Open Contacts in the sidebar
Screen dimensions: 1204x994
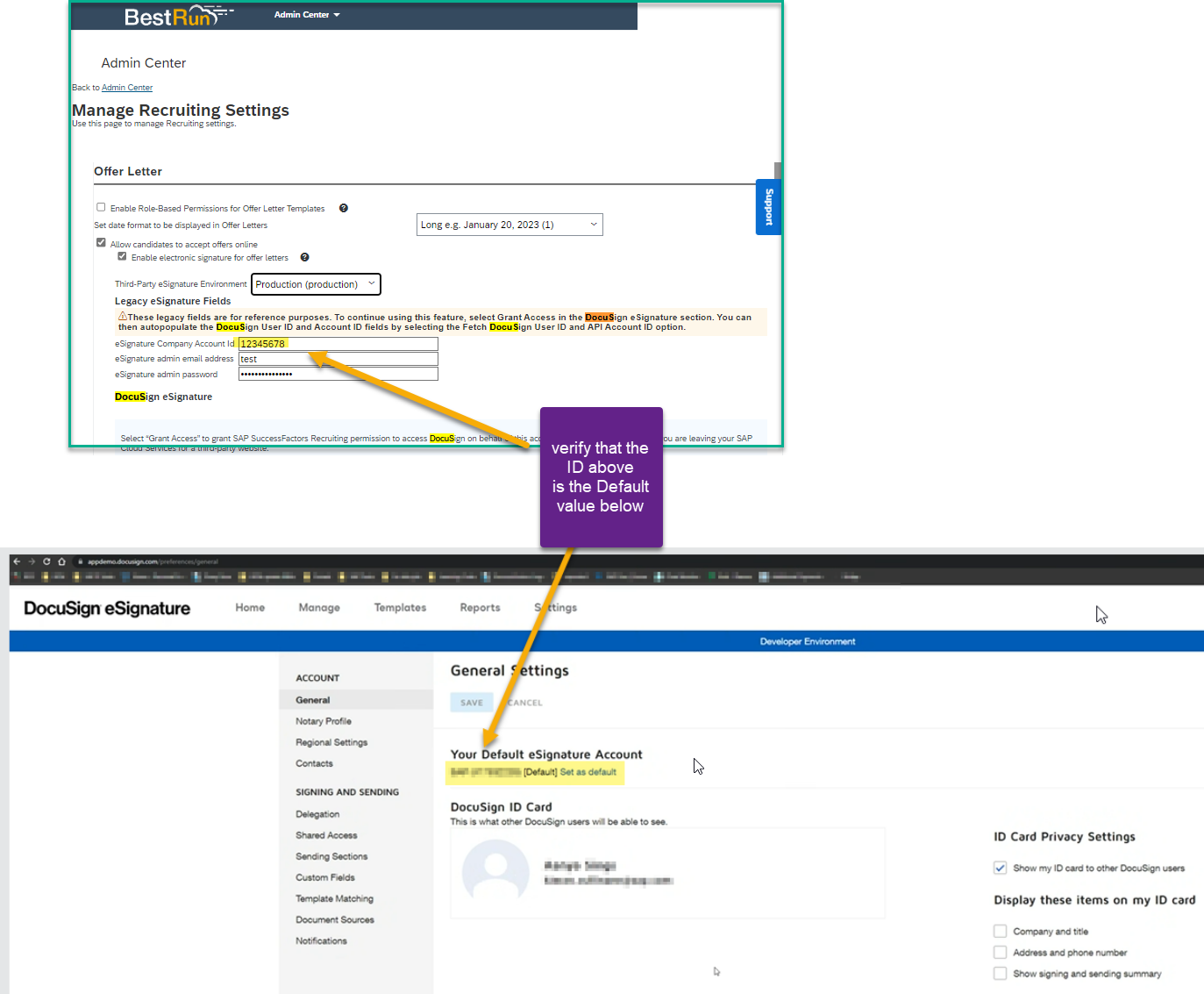click(x=314, y=763)
